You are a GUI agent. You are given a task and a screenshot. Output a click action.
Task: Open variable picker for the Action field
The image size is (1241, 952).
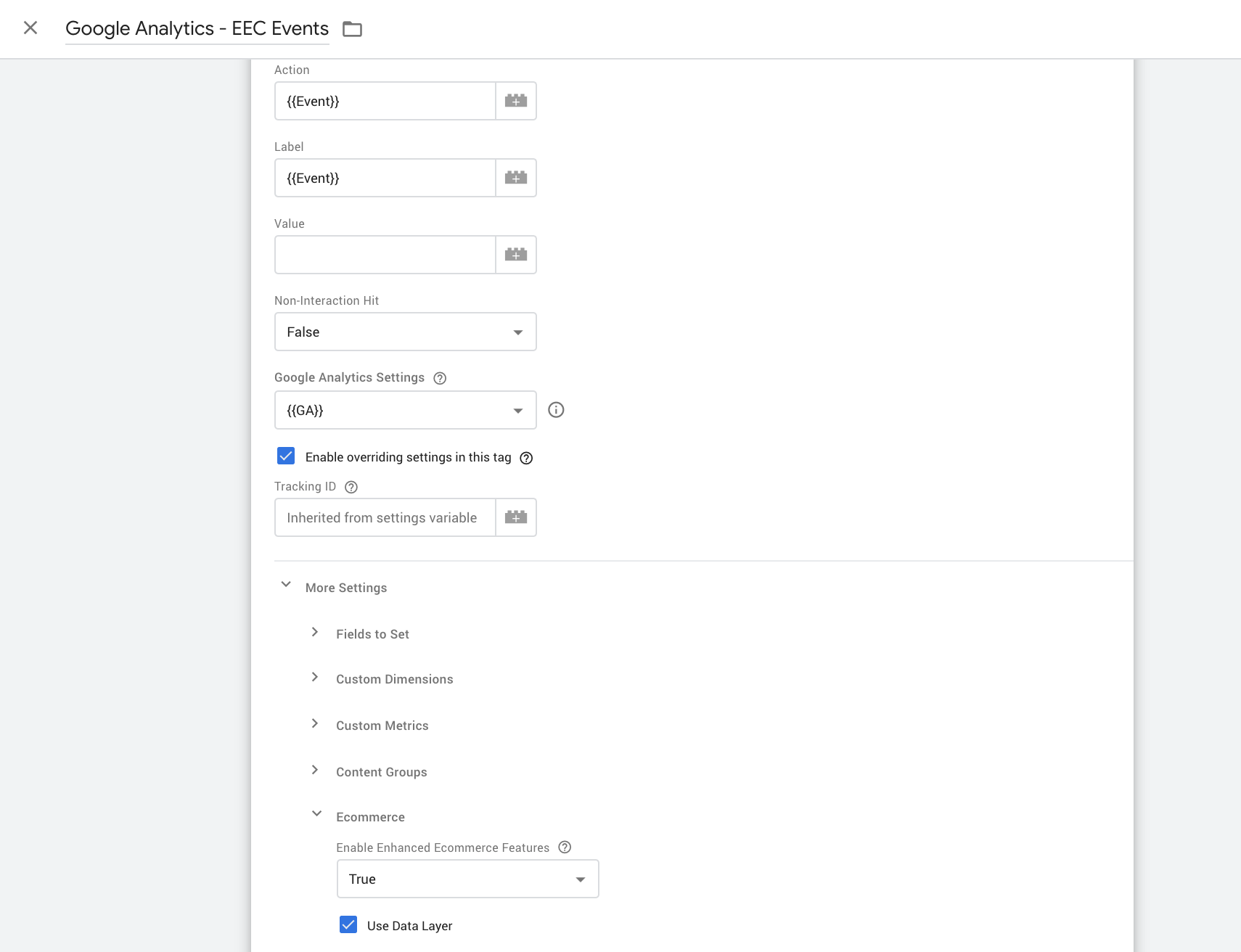click(516, 101)
